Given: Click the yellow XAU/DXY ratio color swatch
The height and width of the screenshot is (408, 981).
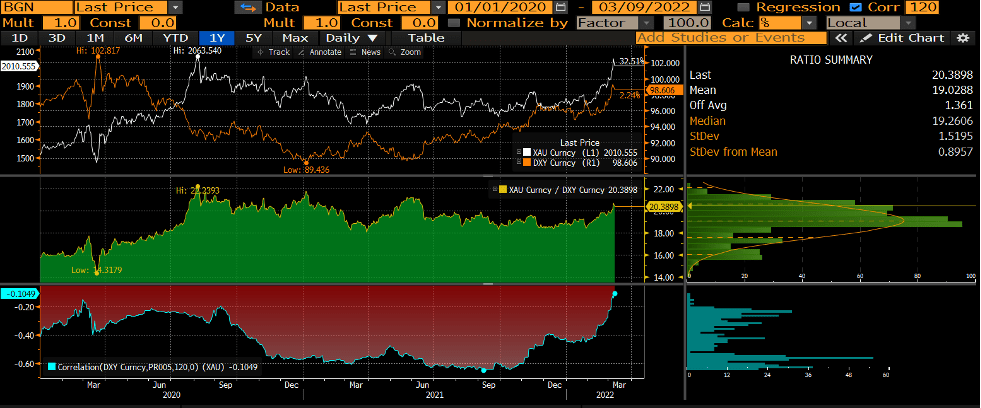Looking at the screenshot, I should tap(504, 189).
